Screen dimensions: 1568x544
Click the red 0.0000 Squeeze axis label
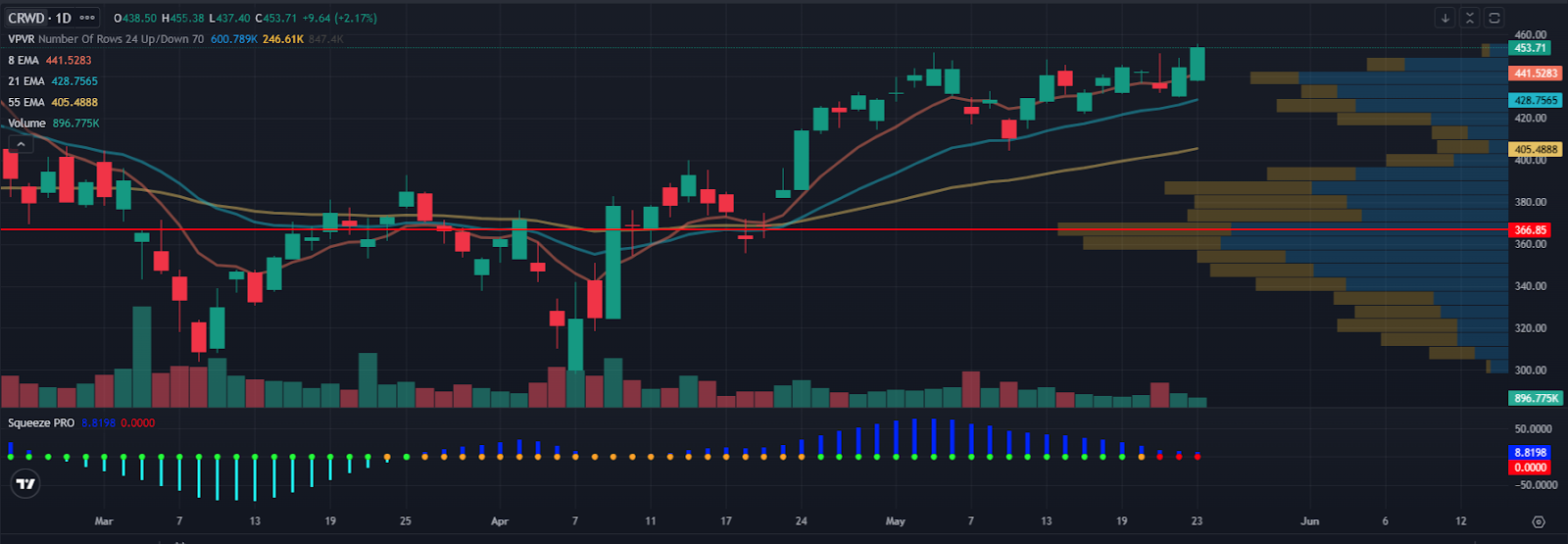click(x=1530, y=468)
